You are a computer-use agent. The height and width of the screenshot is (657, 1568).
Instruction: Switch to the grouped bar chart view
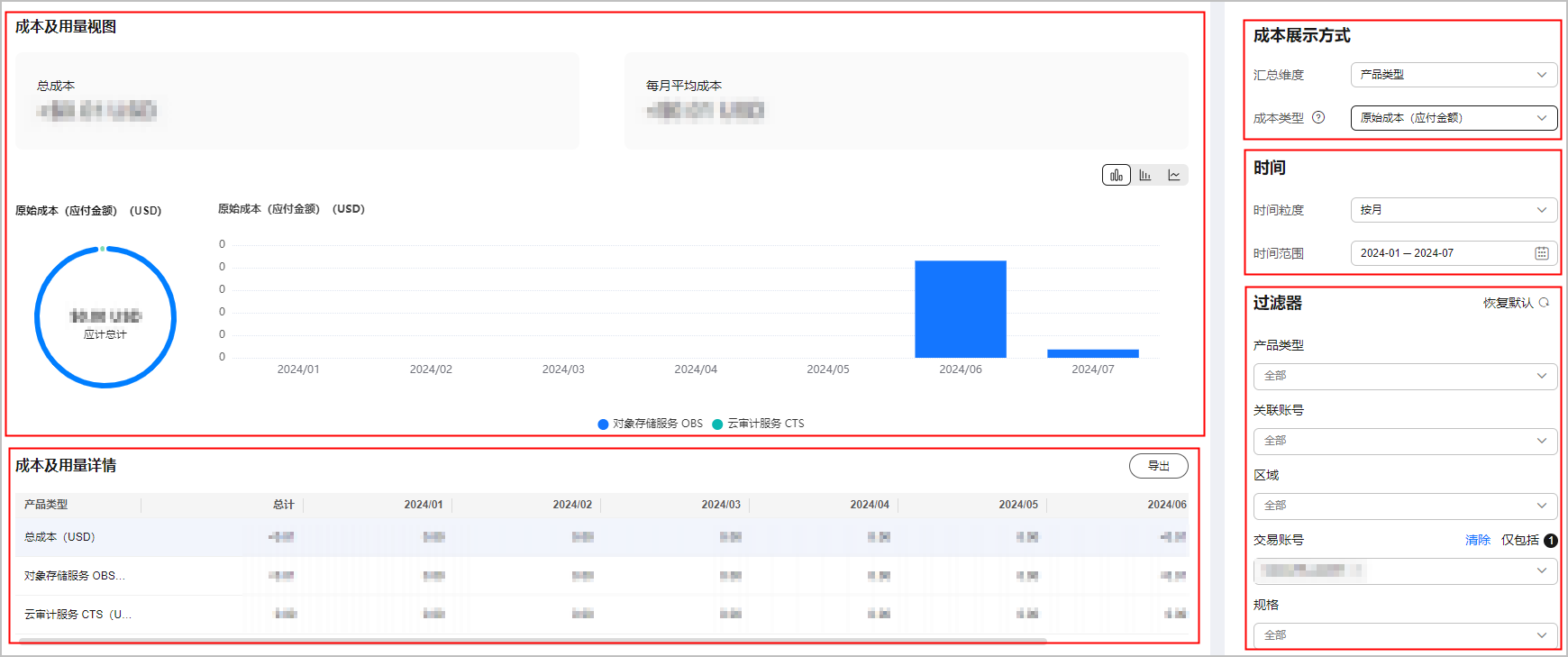[1145, 175]
